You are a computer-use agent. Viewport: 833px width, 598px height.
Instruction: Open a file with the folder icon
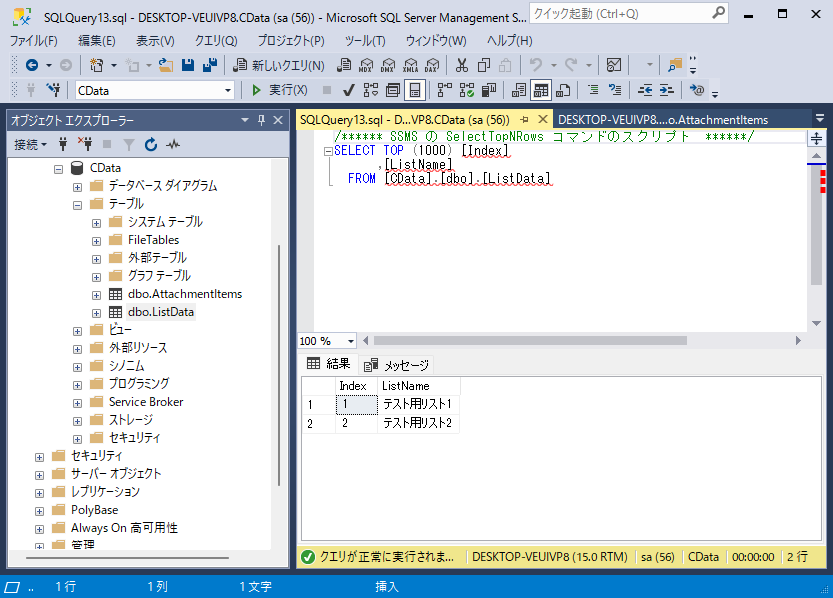tap(166, 65)
